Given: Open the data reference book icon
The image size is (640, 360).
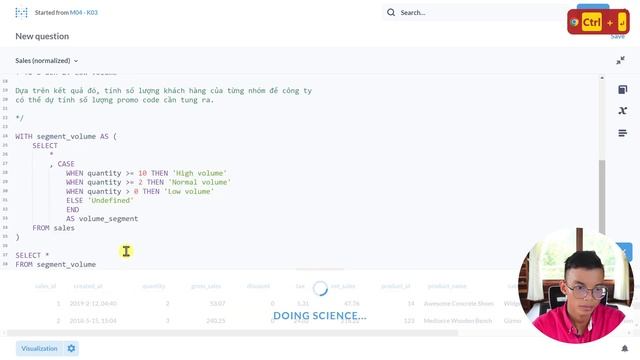Looking at the screenshot, I should 622,90.
